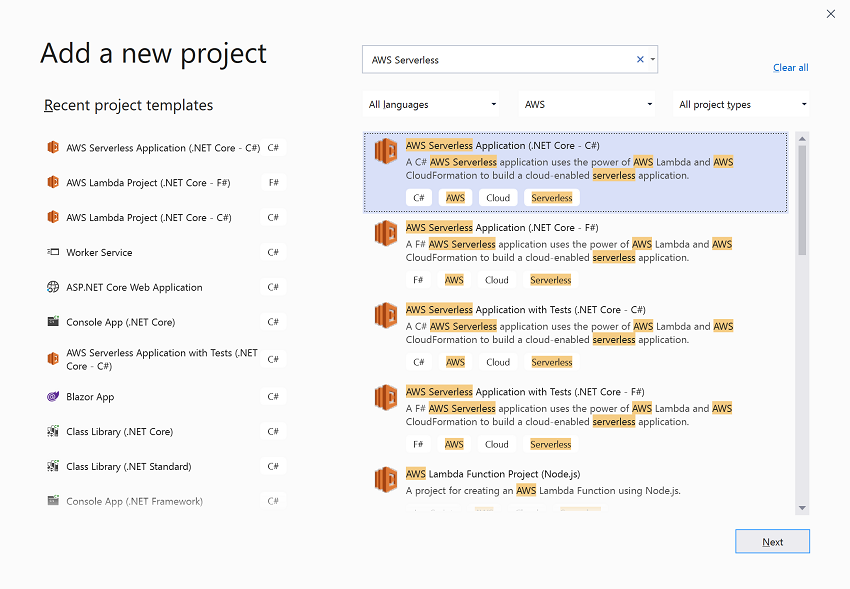The image size is (850, 589).
Task: Click the Worker Service template icon
Action: click(x=53, y=252)
